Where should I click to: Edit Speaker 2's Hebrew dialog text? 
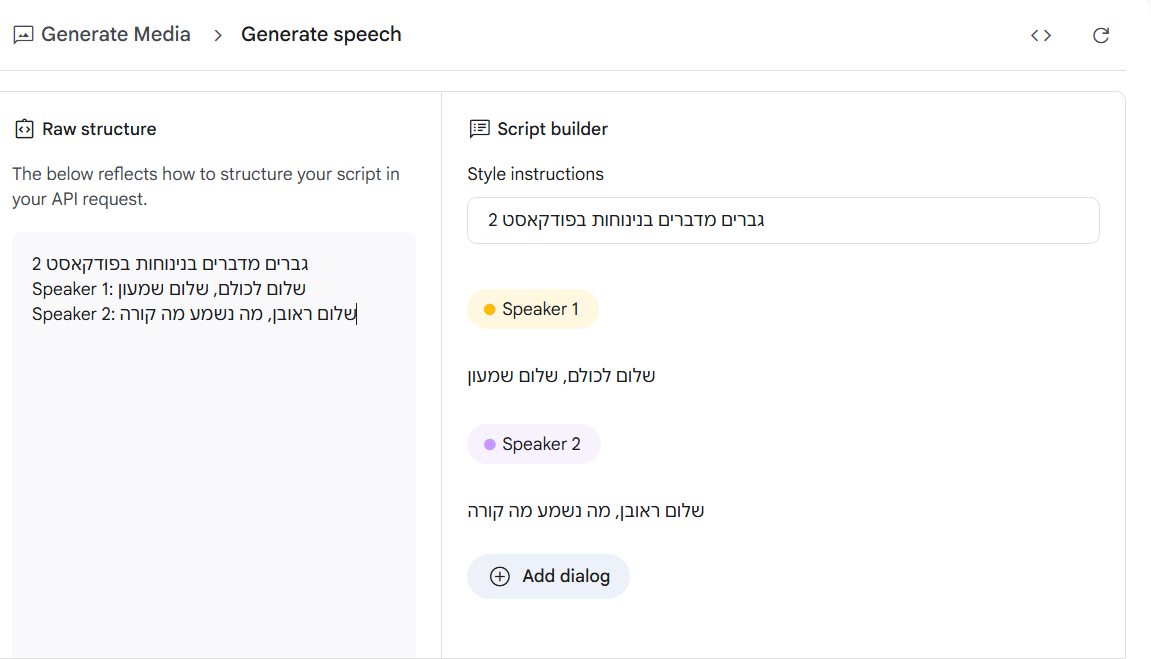[x=586, y=509]
